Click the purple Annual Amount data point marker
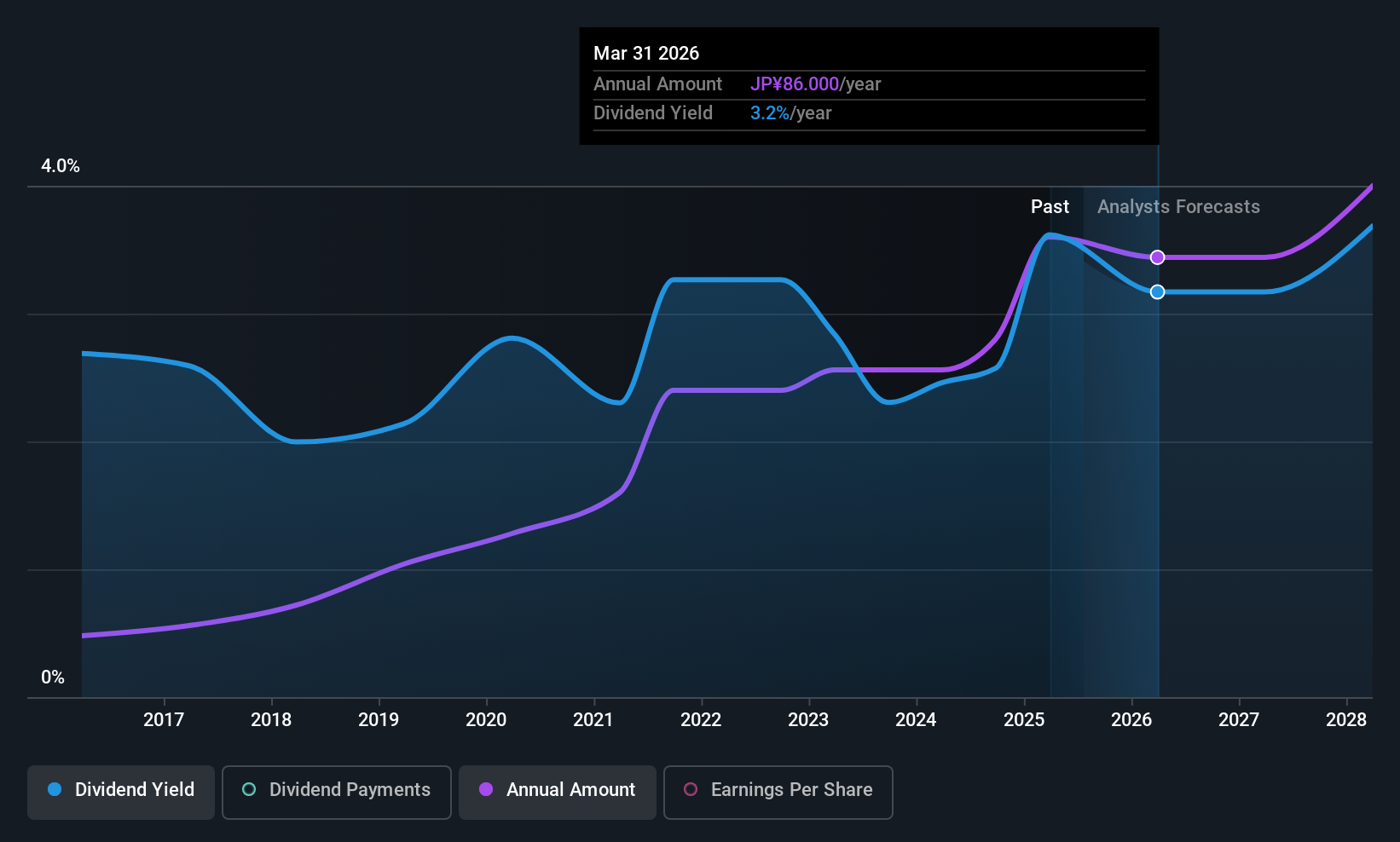Screen dimensions: 1400x842 pos(1157,257)
